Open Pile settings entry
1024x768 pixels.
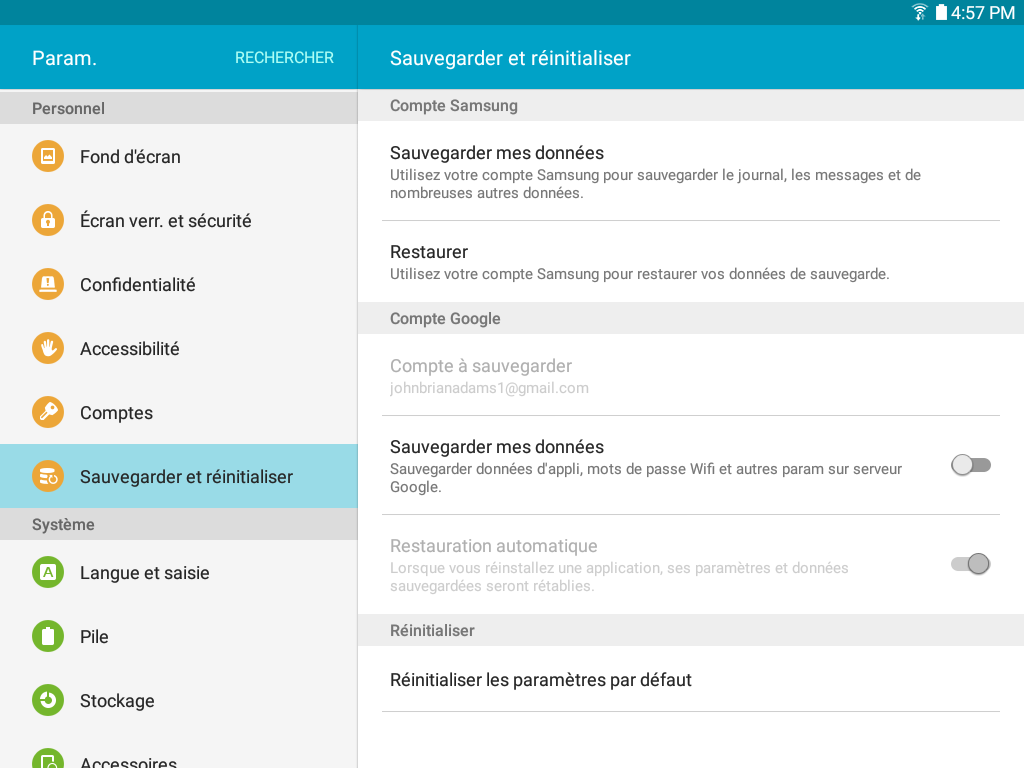click(x=179, y=637)
